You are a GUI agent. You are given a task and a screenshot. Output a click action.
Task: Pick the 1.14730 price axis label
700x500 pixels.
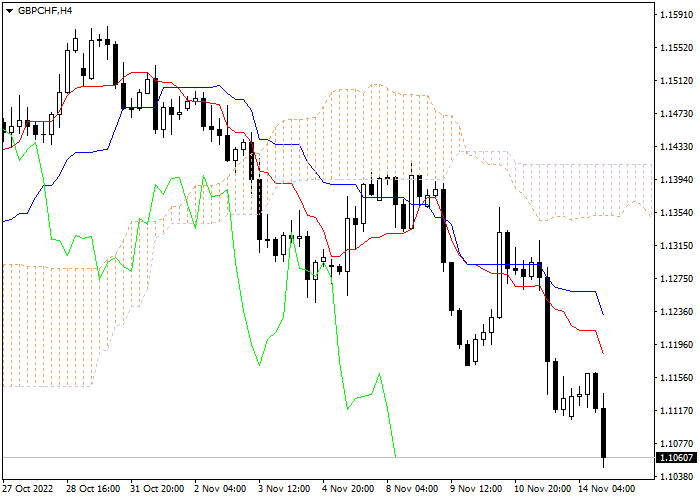coord(676,114)
